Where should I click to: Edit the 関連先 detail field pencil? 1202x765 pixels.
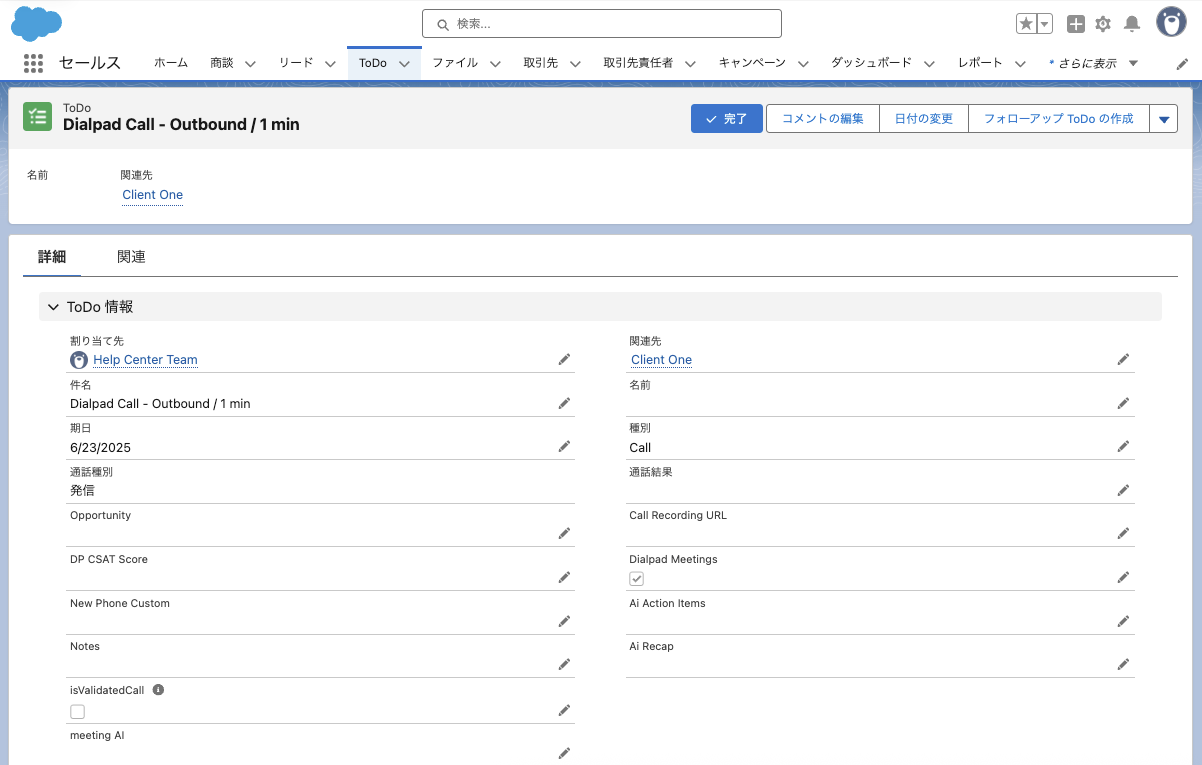[1123, 359]
